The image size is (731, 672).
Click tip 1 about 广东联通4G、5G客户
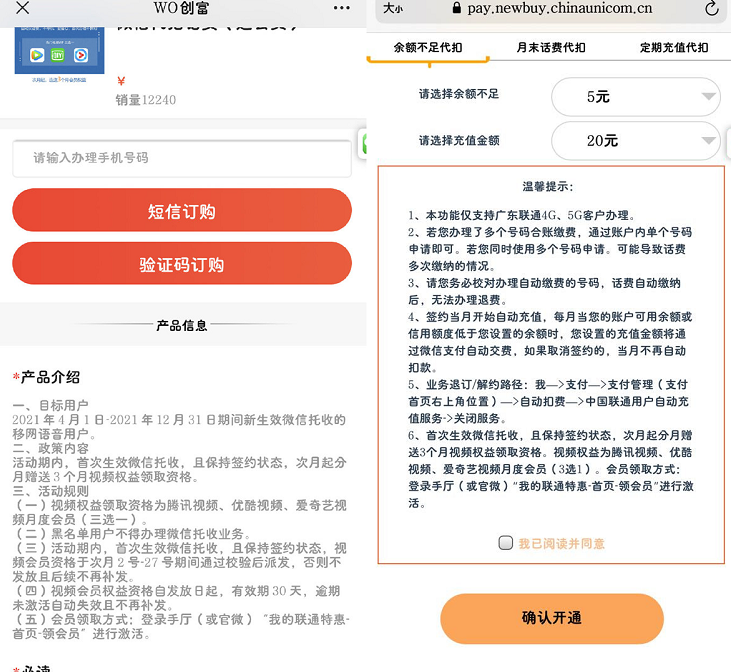(x=522, y=215)
